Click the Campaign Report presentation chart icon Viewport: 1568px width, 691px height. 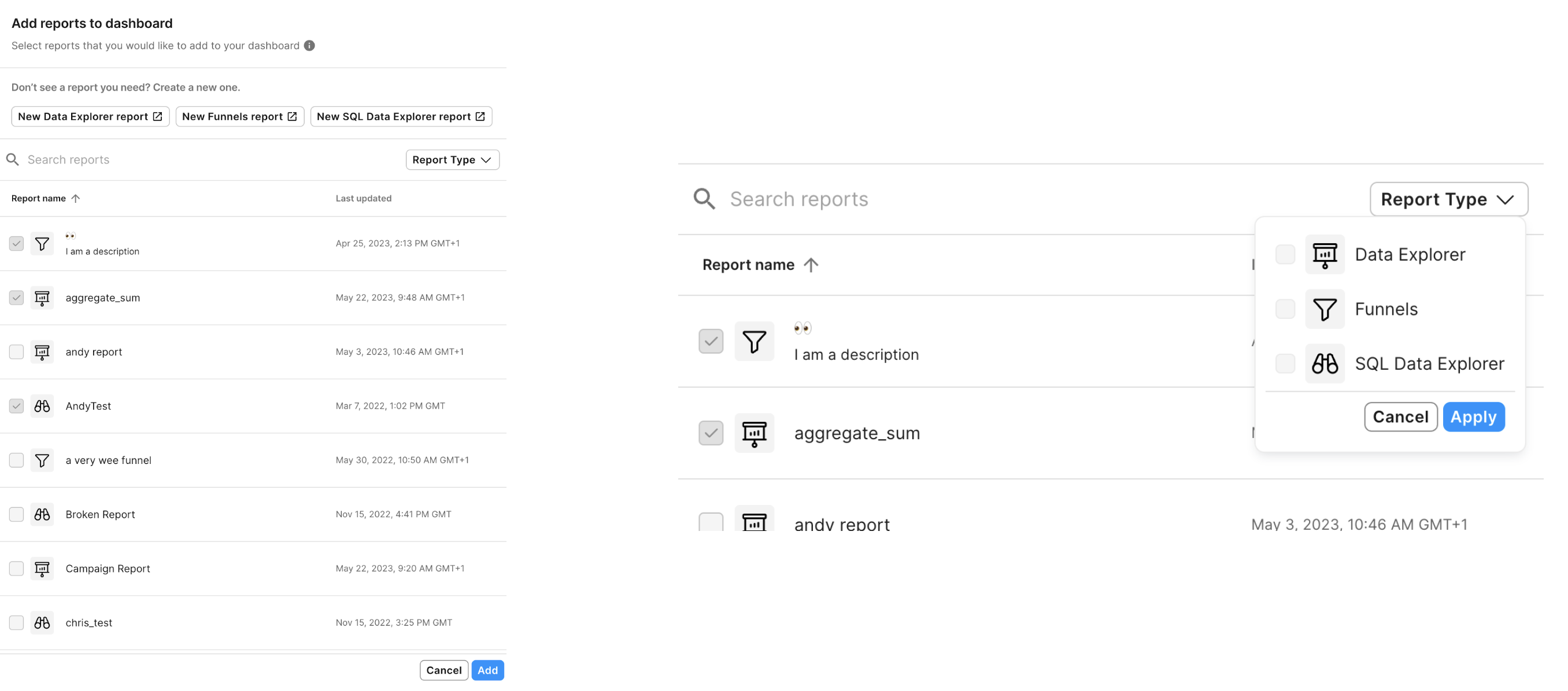coord(42,568)
